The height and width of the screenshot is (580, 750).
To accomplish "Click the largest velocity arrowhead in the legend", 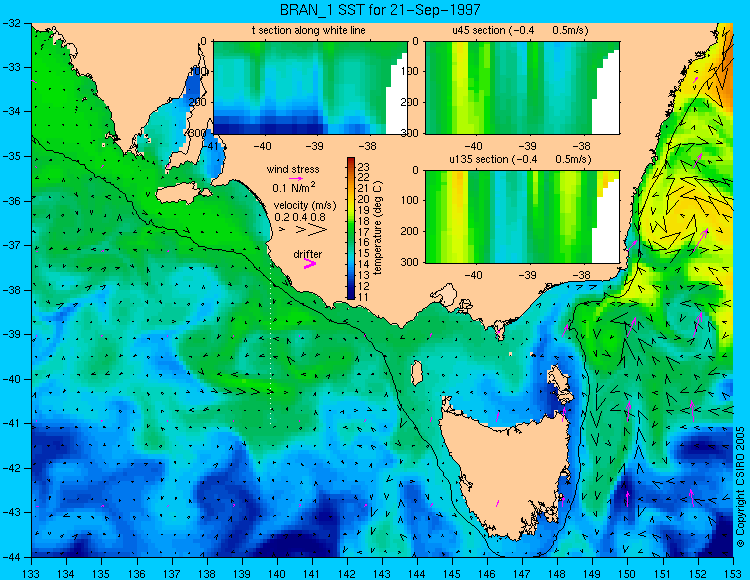I will click(318, 230).
